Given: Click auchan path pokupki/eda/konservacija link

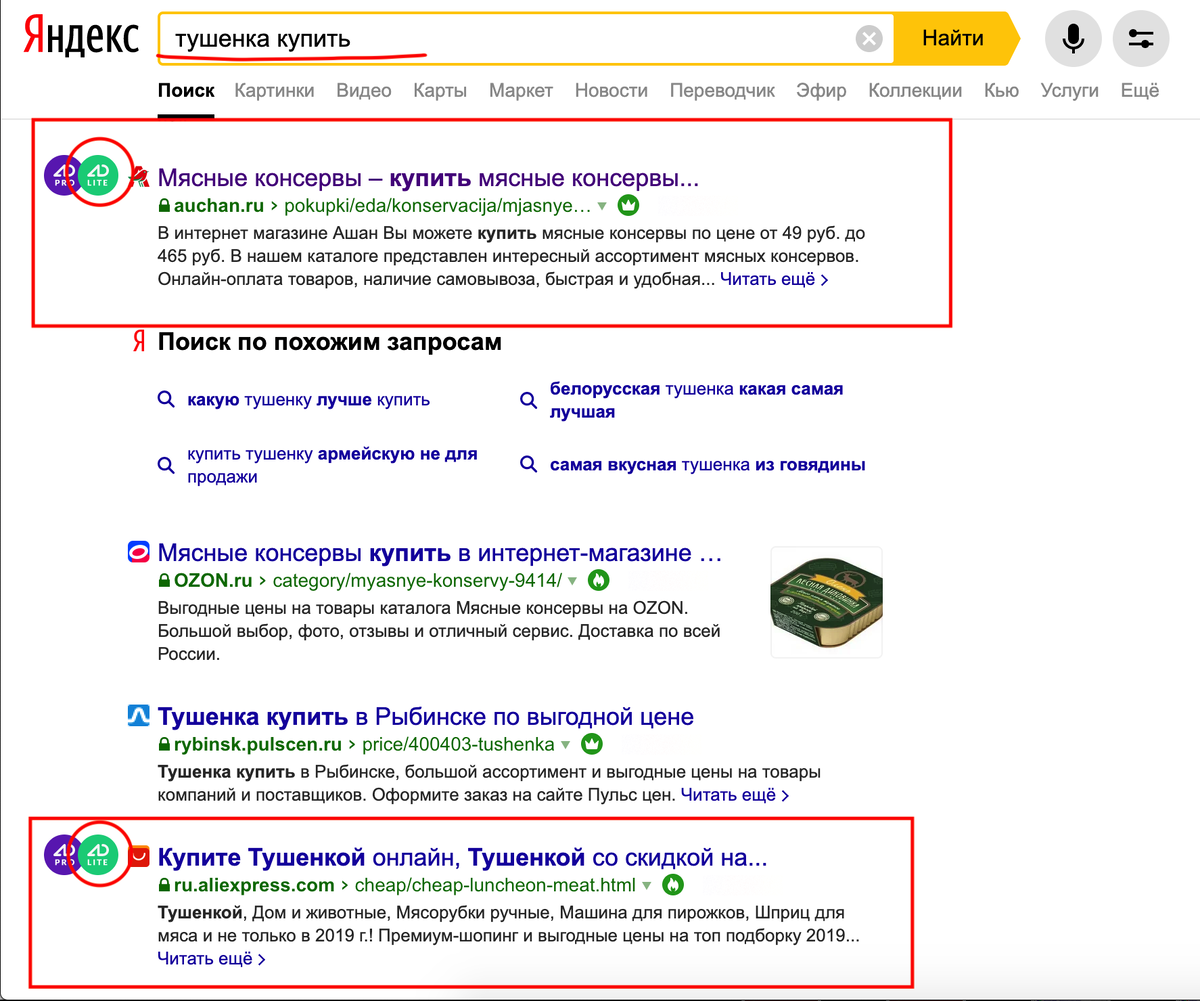Looking at the screenshot, I should pos(437,207).
